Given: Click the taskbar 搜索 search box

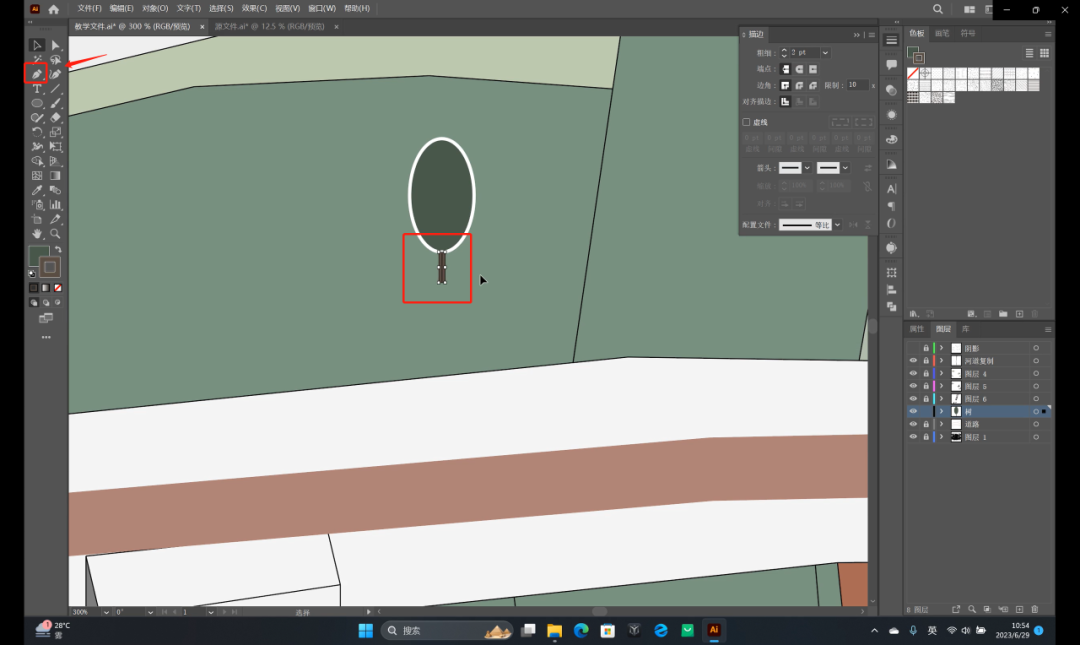Looking at the screenshot, I should click(x=448, y=631).
